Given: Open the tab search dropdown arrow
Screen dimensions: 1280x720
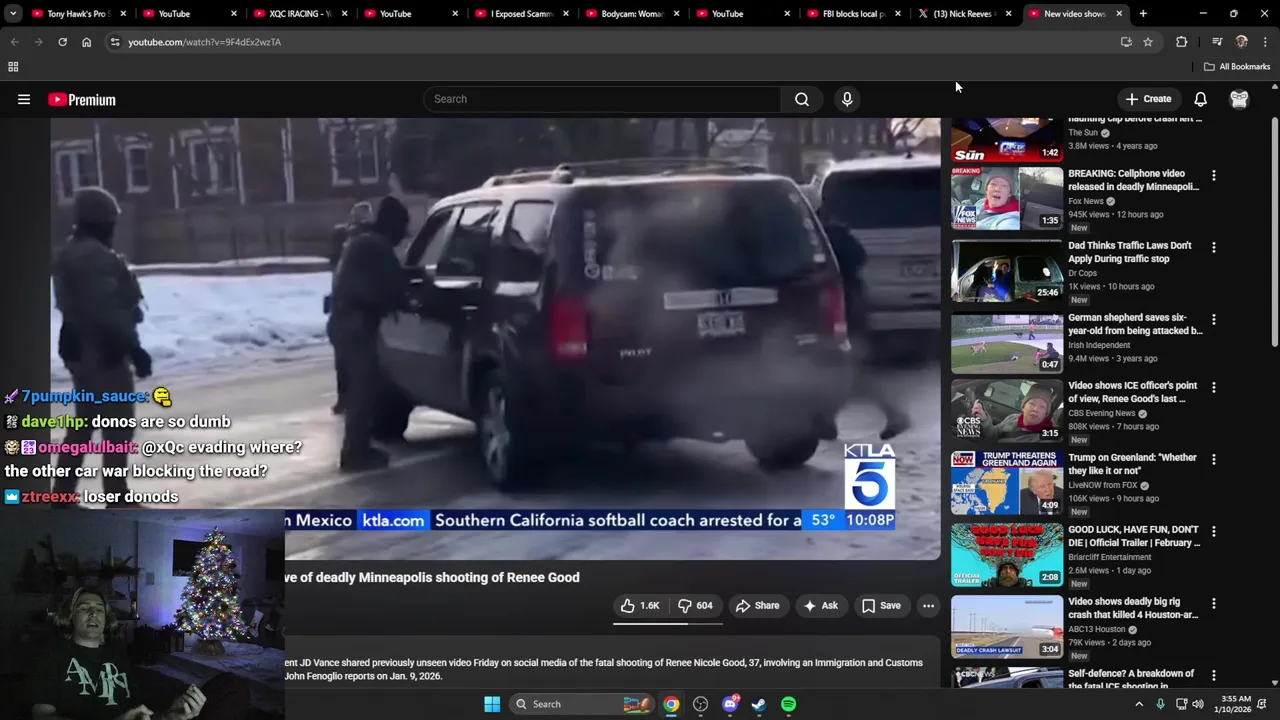Looking at the screenshot, I should pos(11,14).
